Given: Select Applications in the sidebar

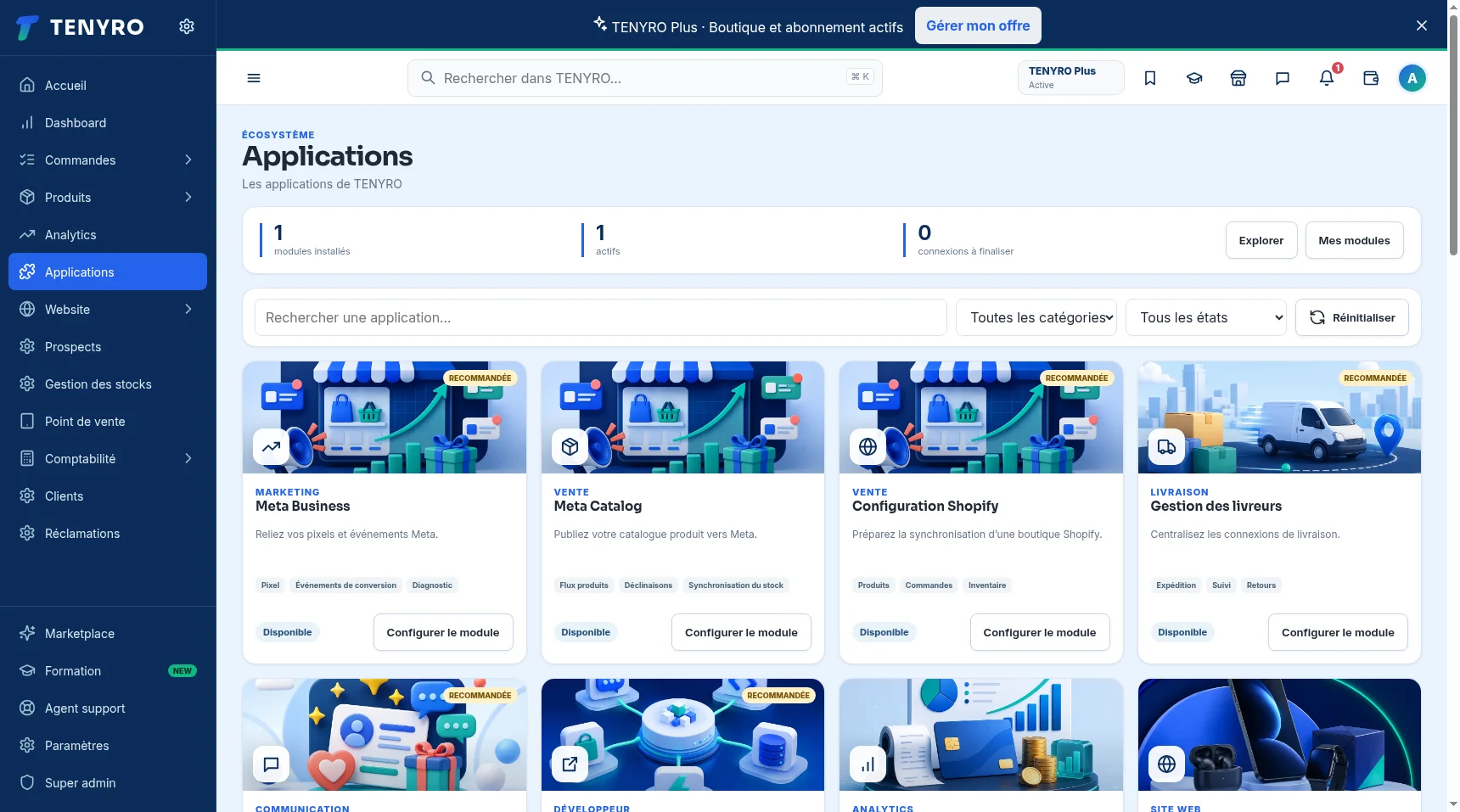Looking at the screenshot, I should coord(108,272).
